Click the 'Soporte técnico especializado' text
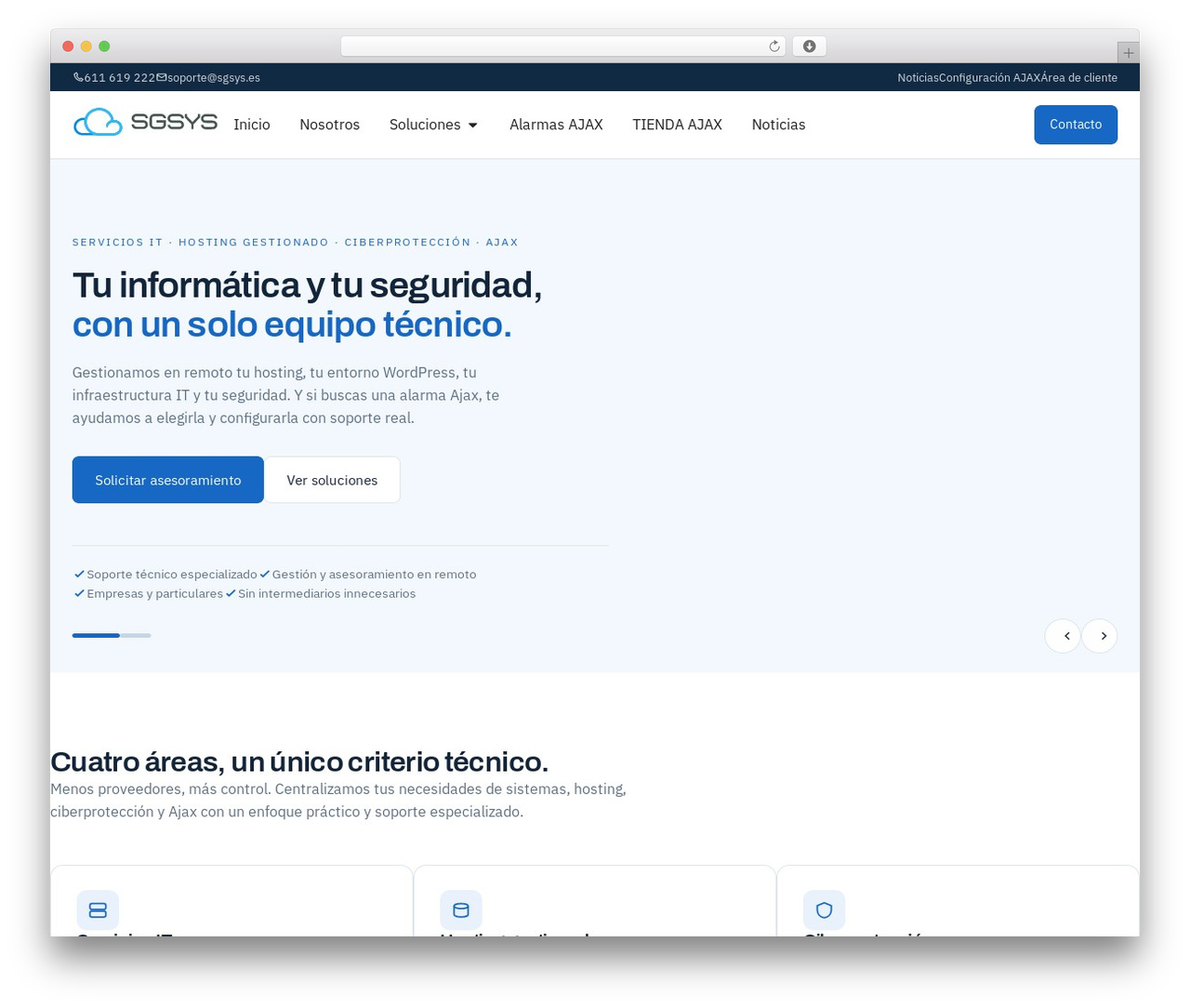This screenshot has height=1008, width=1190. point(172,575)
